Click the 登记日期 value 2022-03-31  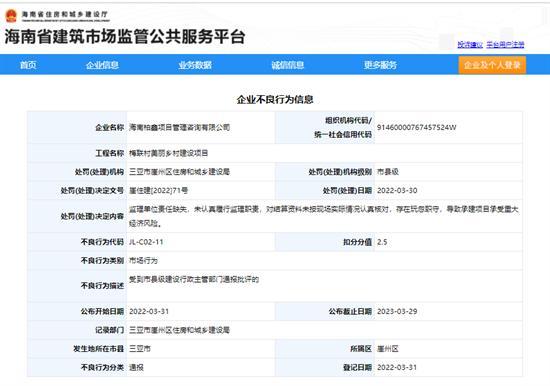(397, 367)
